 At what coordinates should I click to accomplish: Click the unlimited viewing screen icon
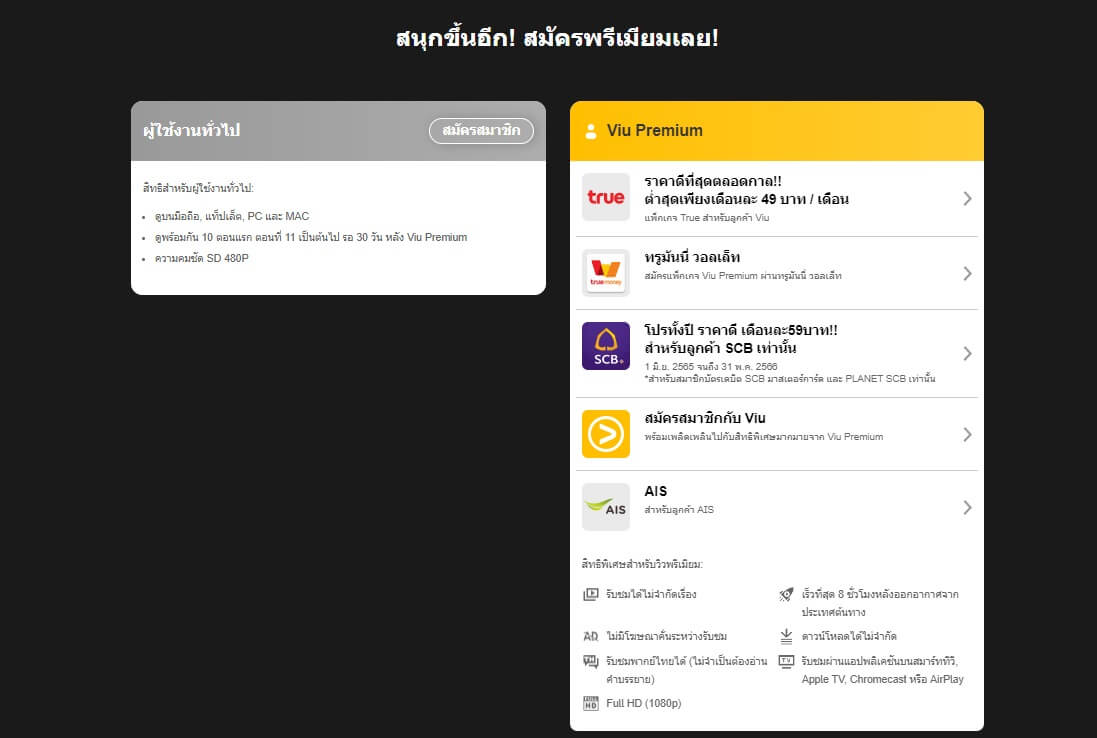tap(589, 593)
